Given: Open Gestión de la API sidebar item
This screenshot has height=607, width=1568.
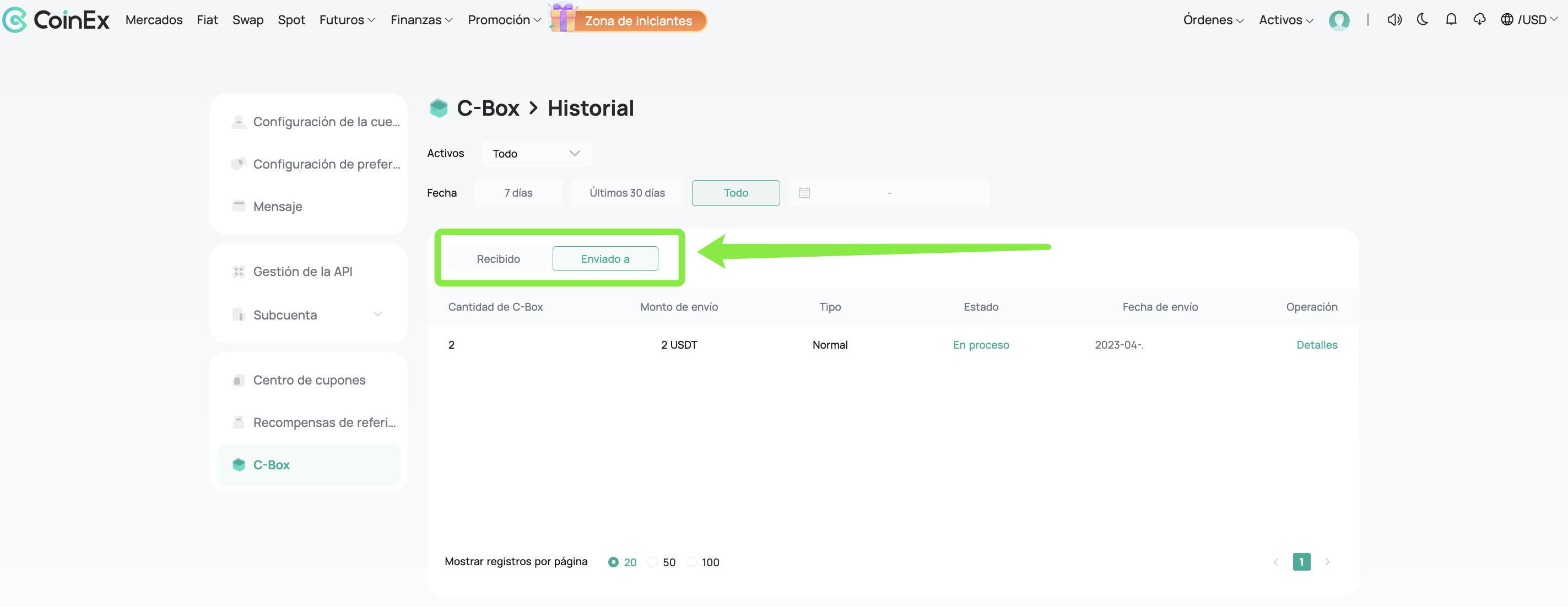Looking at the screenshot, I should (309, 272).
